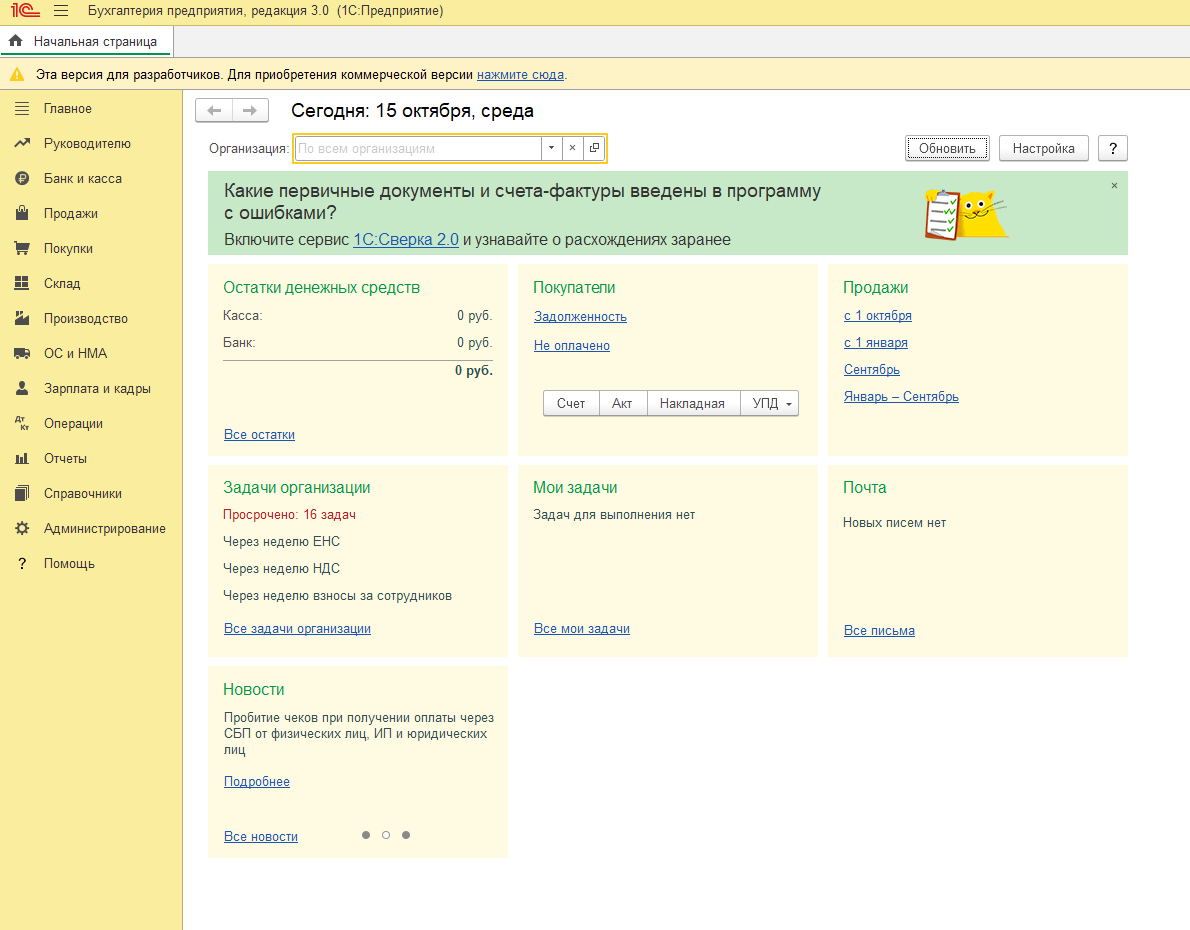Switch to Начальная страница tab
Image resolution: width=1190 pixels, height=930 pixels.
click(x=86, y=42)
